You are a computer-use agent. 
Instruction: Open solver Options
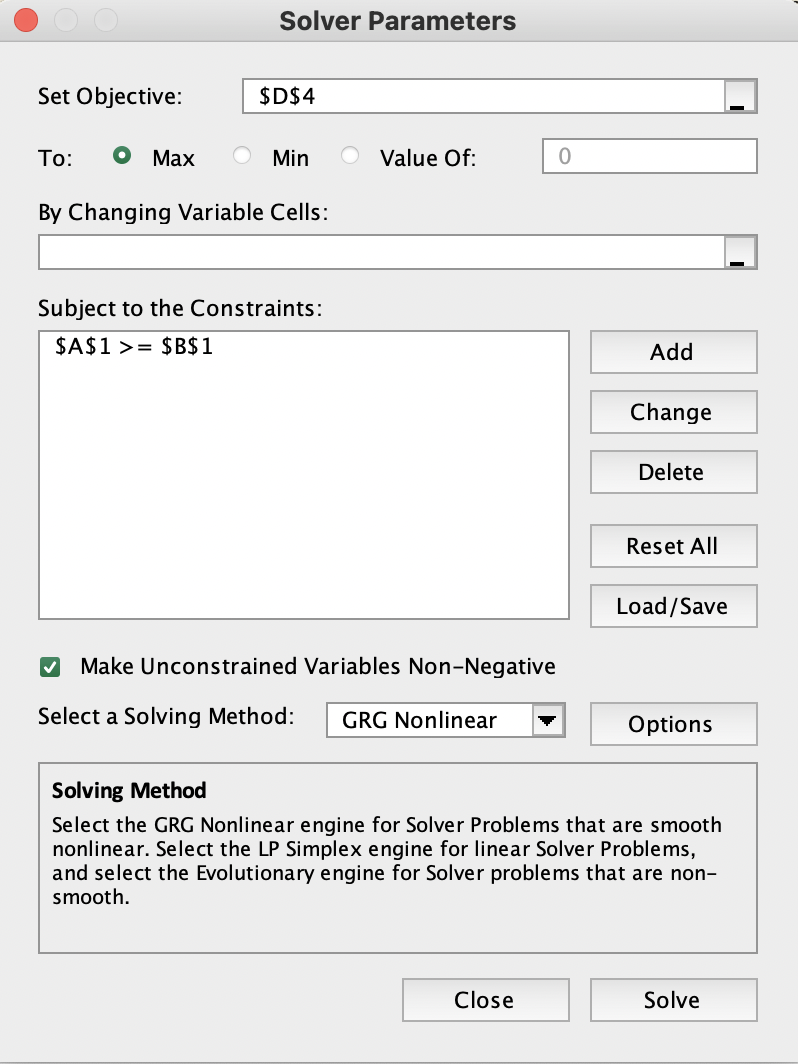[x=672, y=724]
